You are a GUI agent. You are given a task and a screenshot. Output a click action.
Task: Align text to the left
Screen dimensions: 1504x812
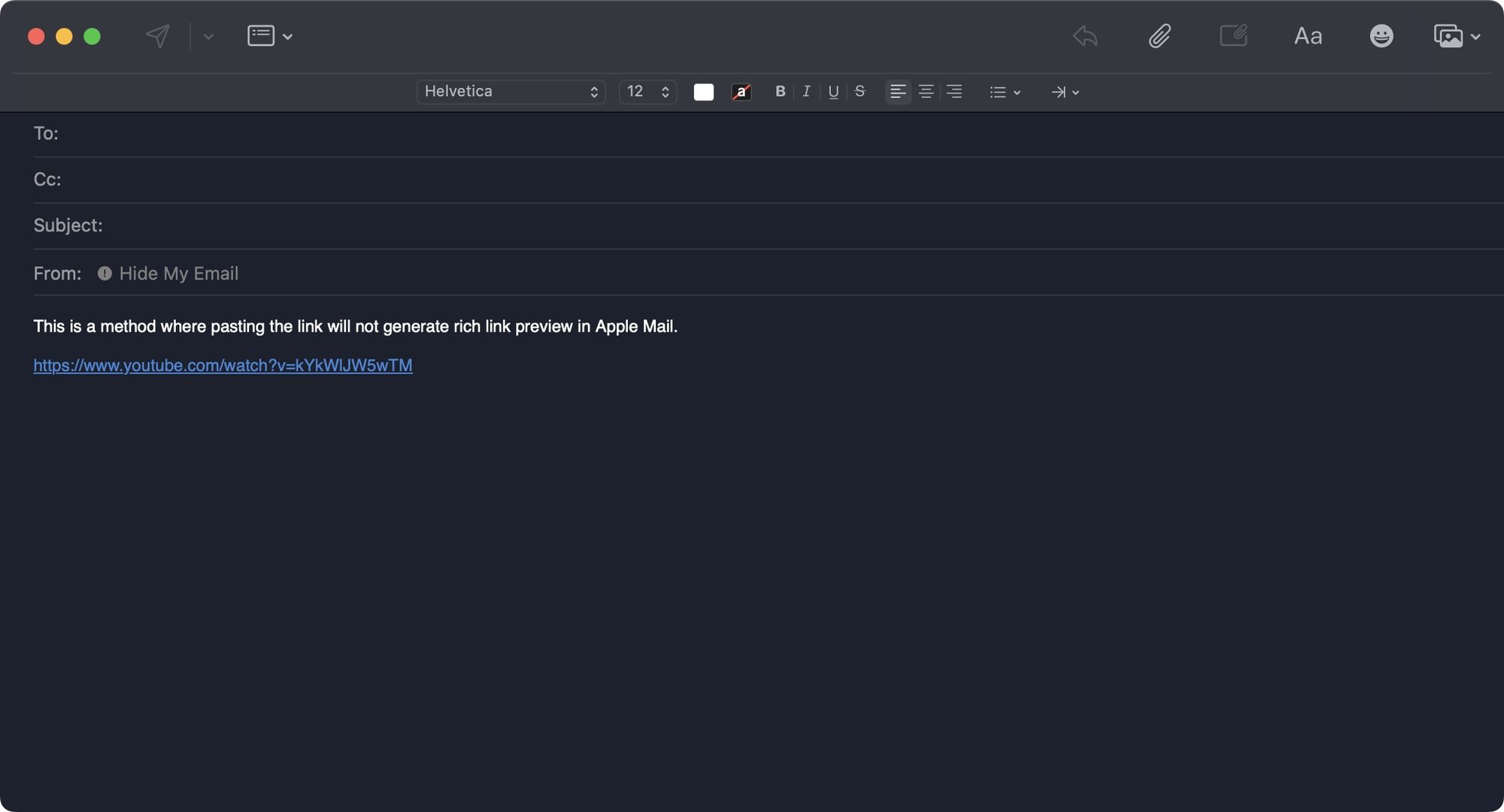point(898,92)
